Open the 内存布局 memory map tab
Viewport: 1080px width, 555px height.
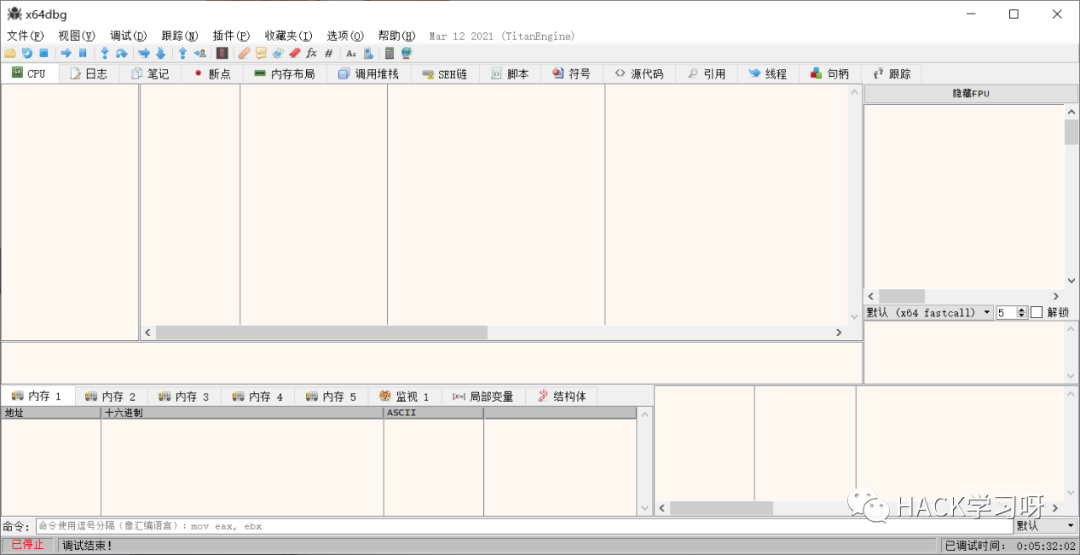point(284,74)
